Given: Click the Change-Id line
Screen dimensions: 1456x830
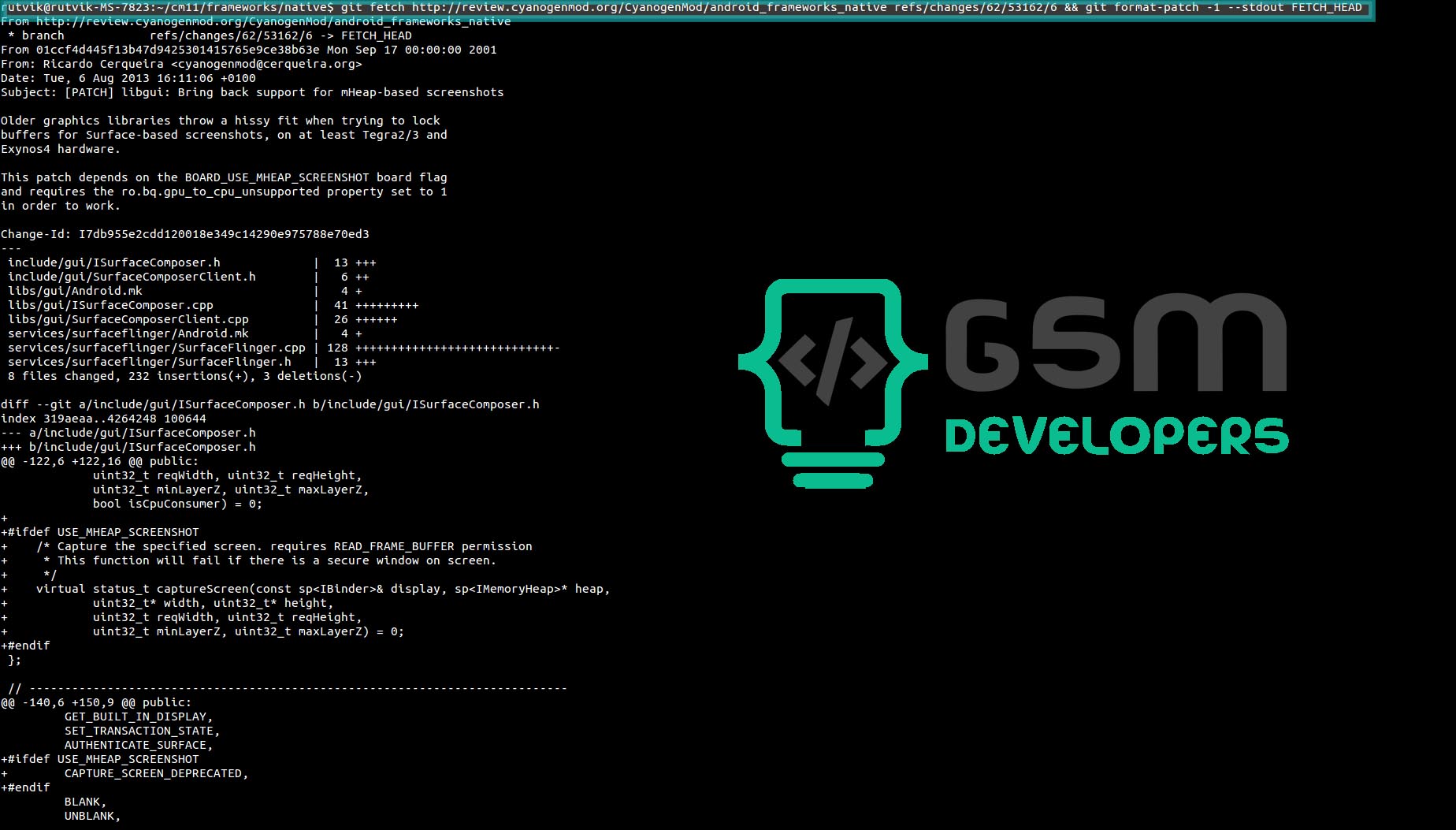Looking at the screenshot, I should [185, 234].
